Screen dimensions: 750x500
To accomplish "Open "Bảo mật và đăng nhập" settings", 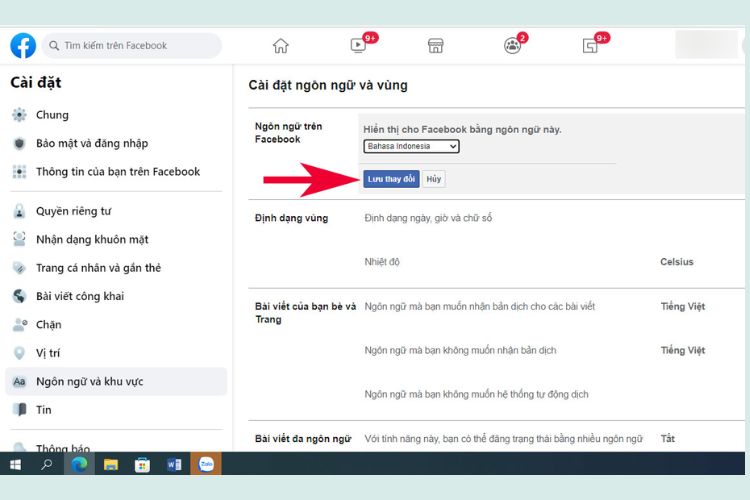I will coord(92,144).
